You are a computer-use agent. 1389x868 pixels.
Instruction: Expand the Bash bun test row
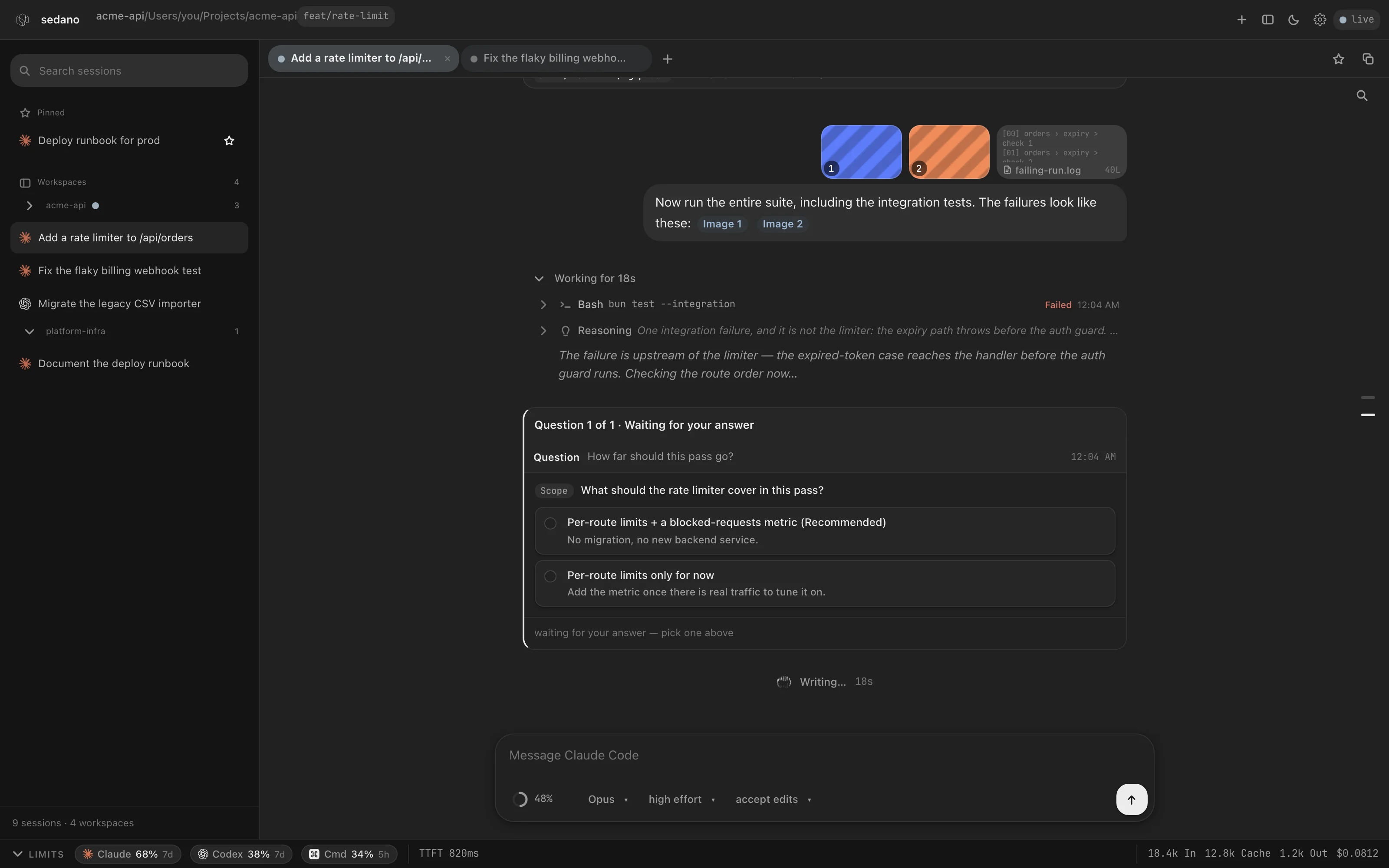tap(543, 304)
